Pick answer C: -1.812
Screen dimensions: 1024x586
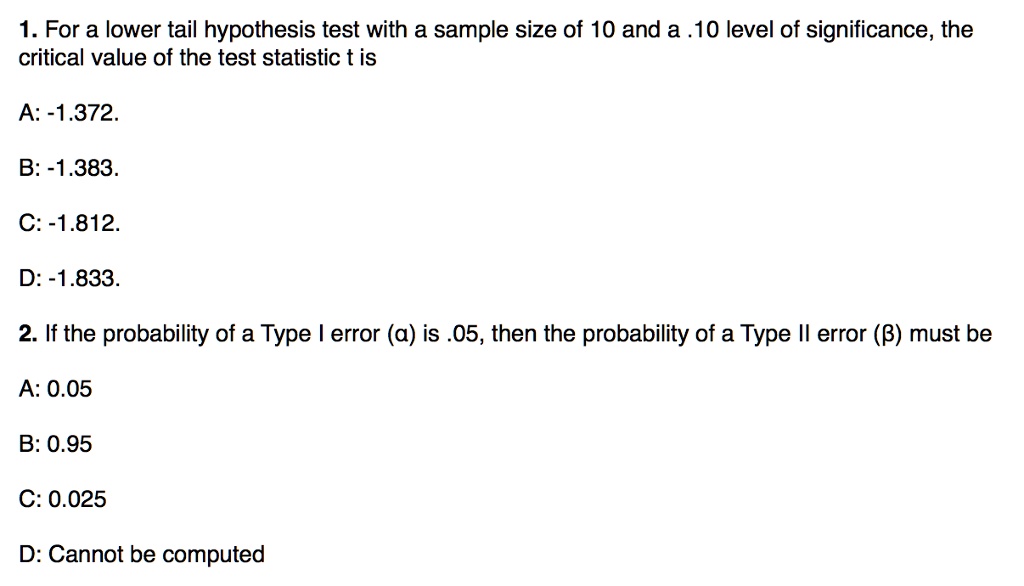70,224
